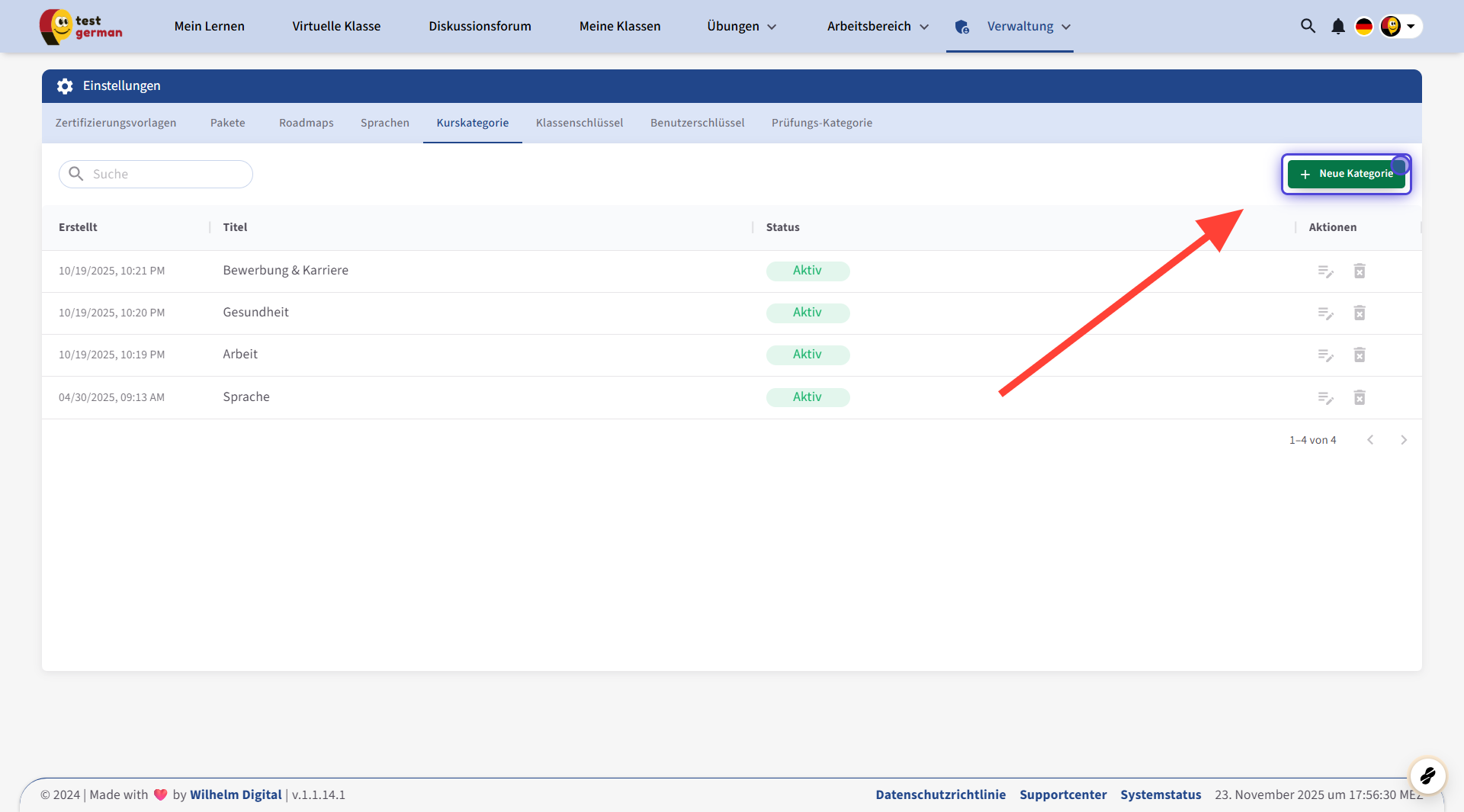Screen dimensions: 1464x812
Task: Edit the Arbeit category row
Action: coord(1325,355)
